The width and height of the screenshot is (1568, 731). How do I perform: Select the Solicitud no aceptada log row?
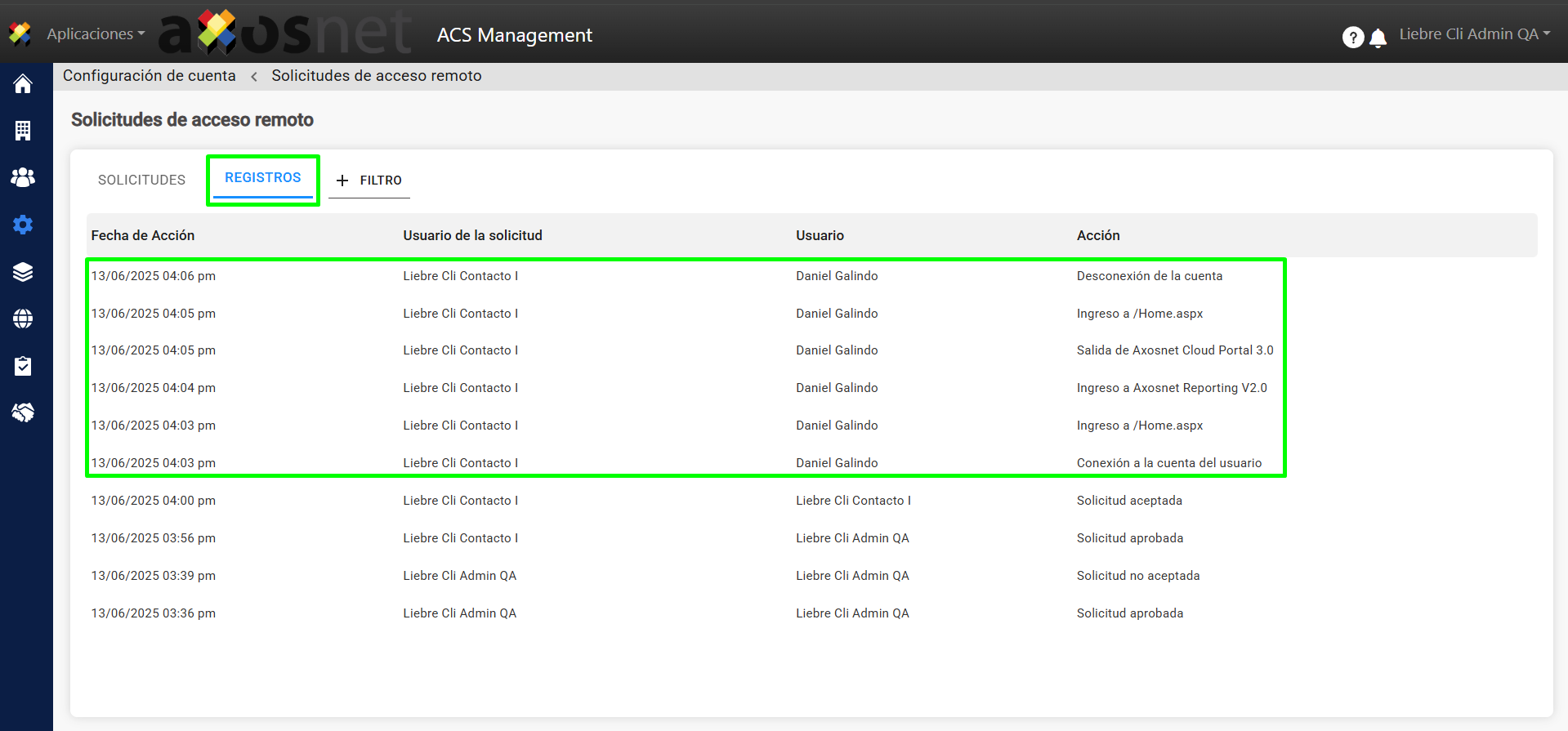tap(1137, 576)
